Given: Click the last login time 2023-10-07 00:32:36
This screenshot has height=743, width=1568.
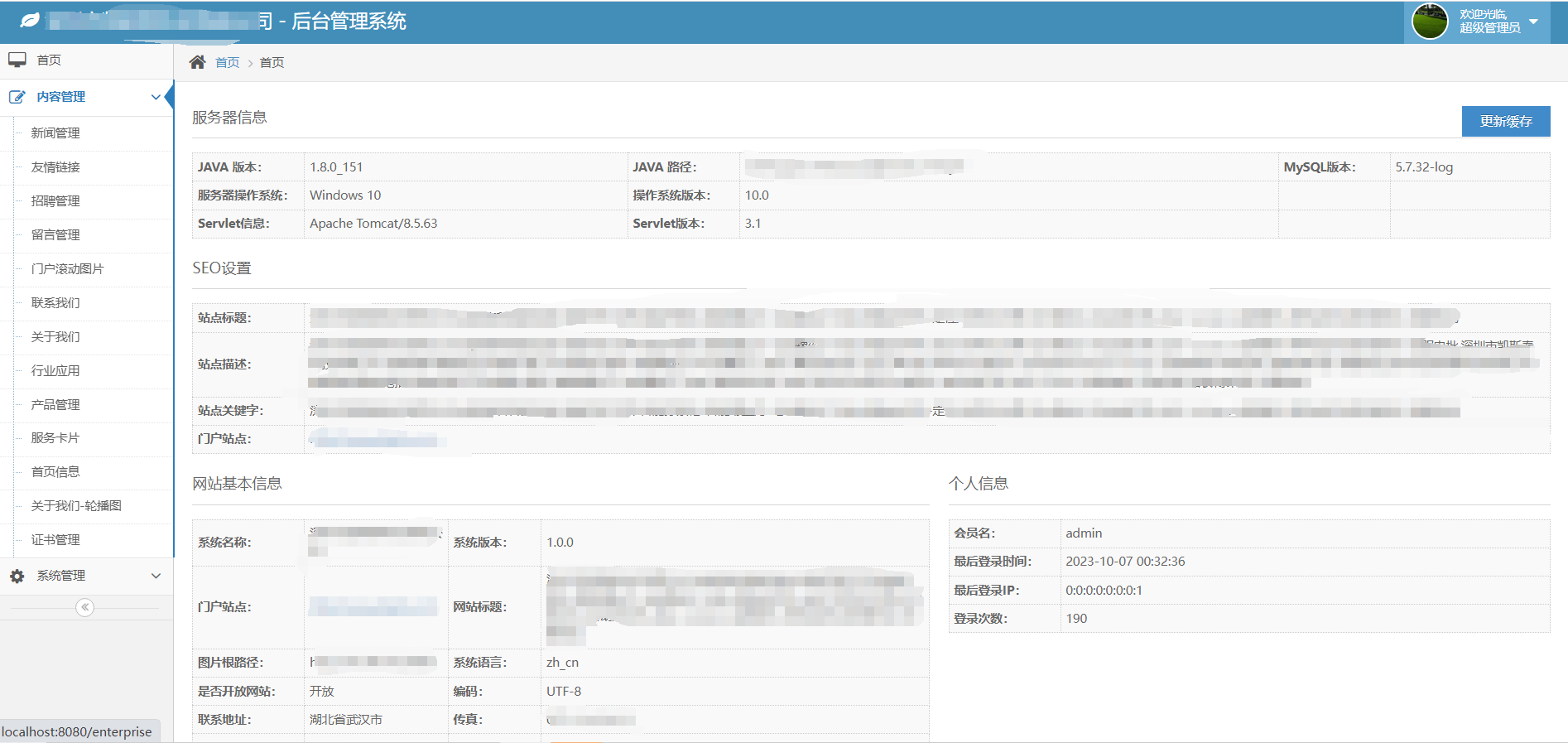Looking at the screenshot, I should tap(1125, 561).
